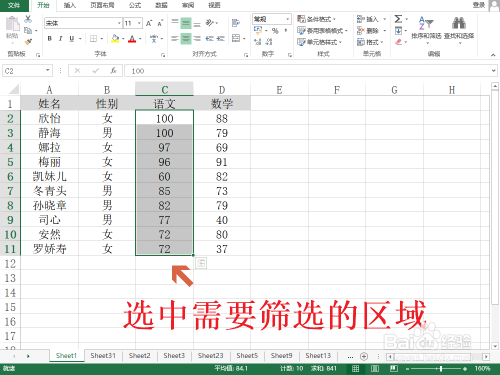
Task: Apply yellow fill color bucket
Action: [115, 39]
